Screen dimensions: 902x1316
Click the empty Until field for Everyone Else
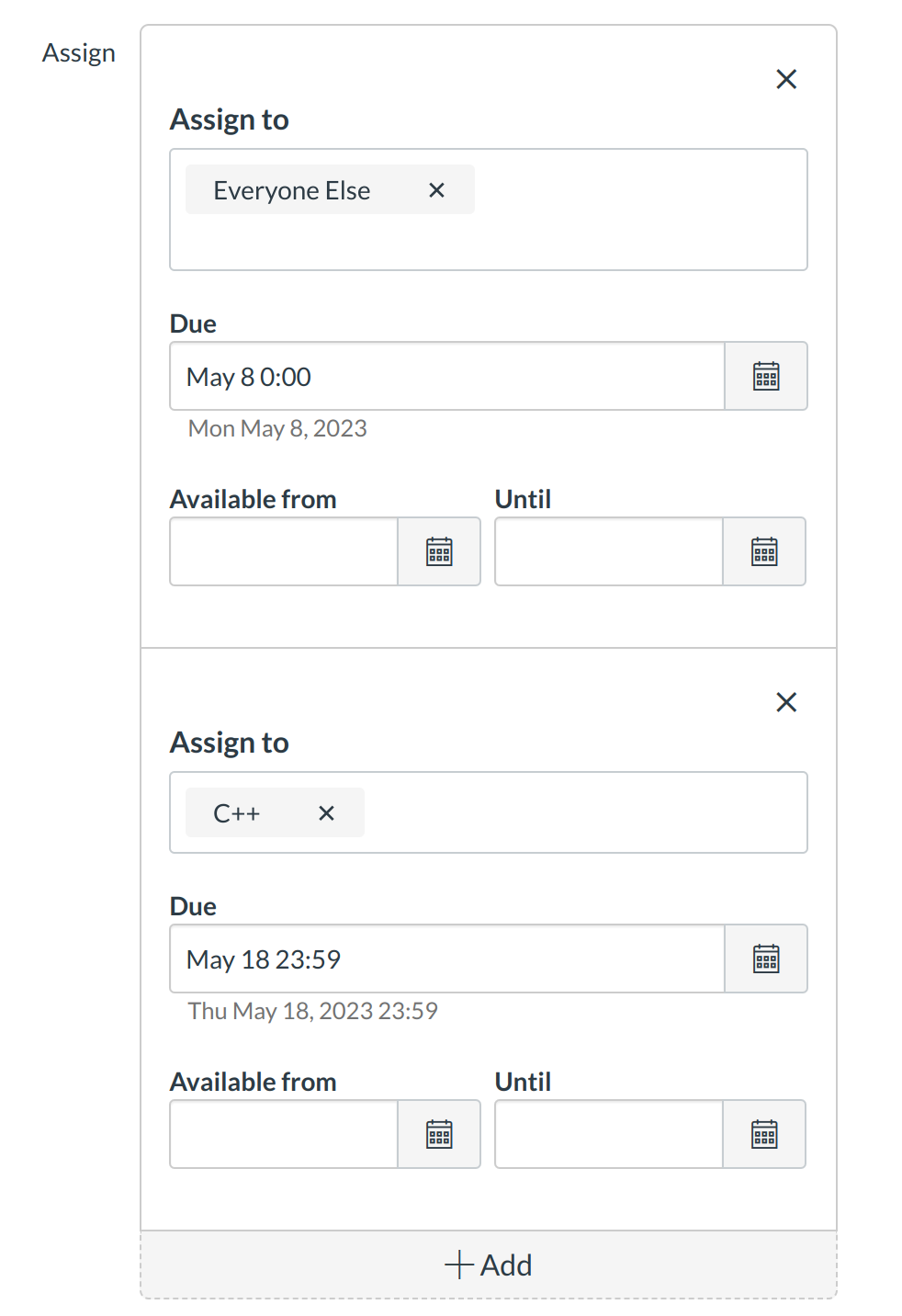click(x=608, y=551)
